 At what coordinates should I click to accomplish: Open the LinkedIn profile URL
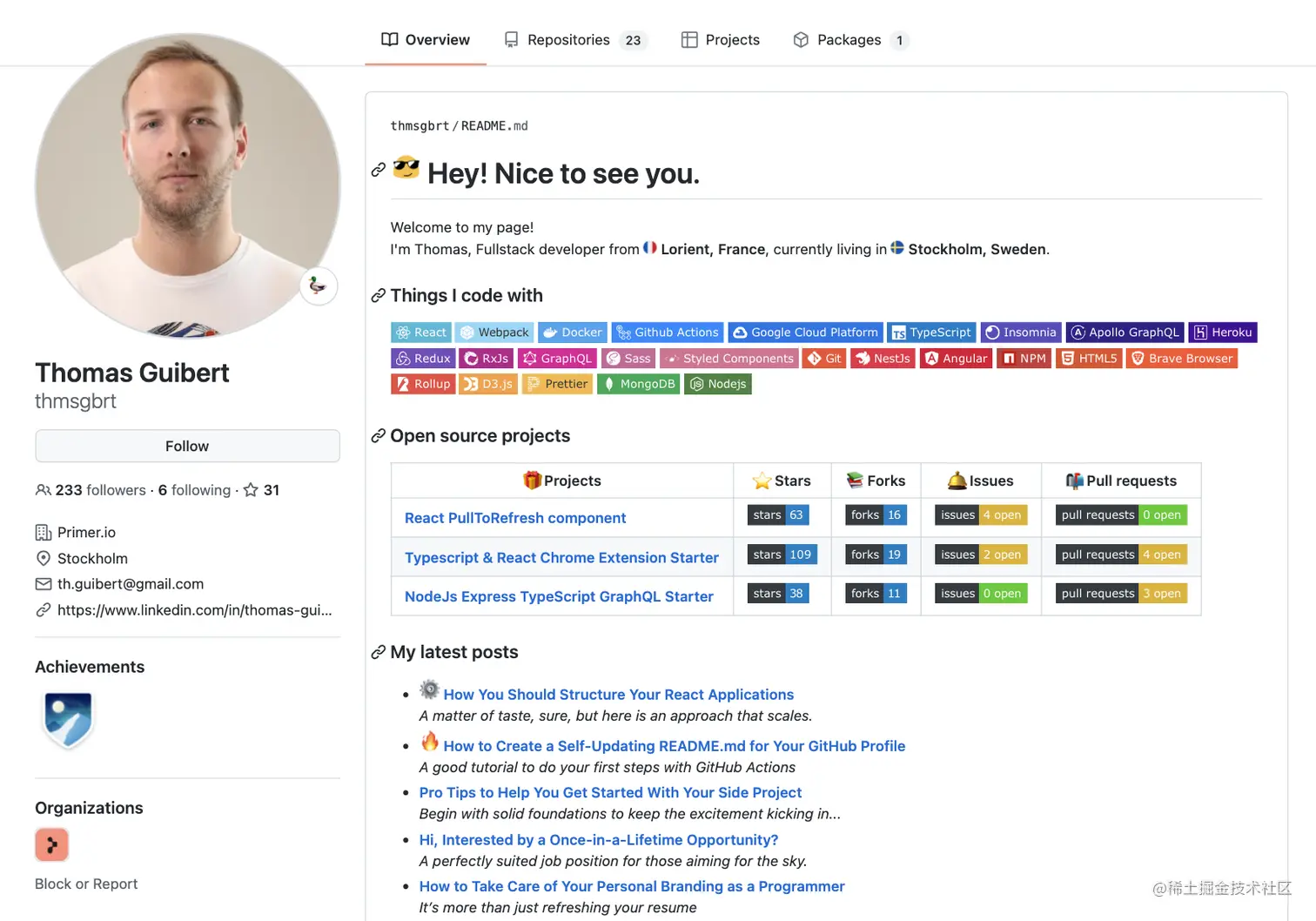[x=194, y=610]
